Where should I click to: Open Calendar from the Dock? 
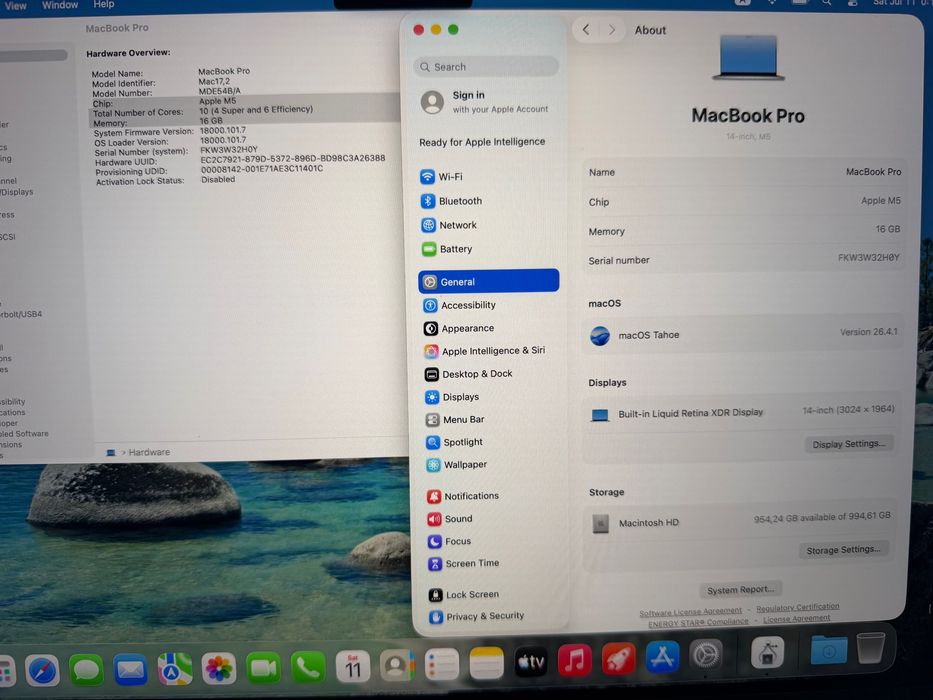(352, 667)
